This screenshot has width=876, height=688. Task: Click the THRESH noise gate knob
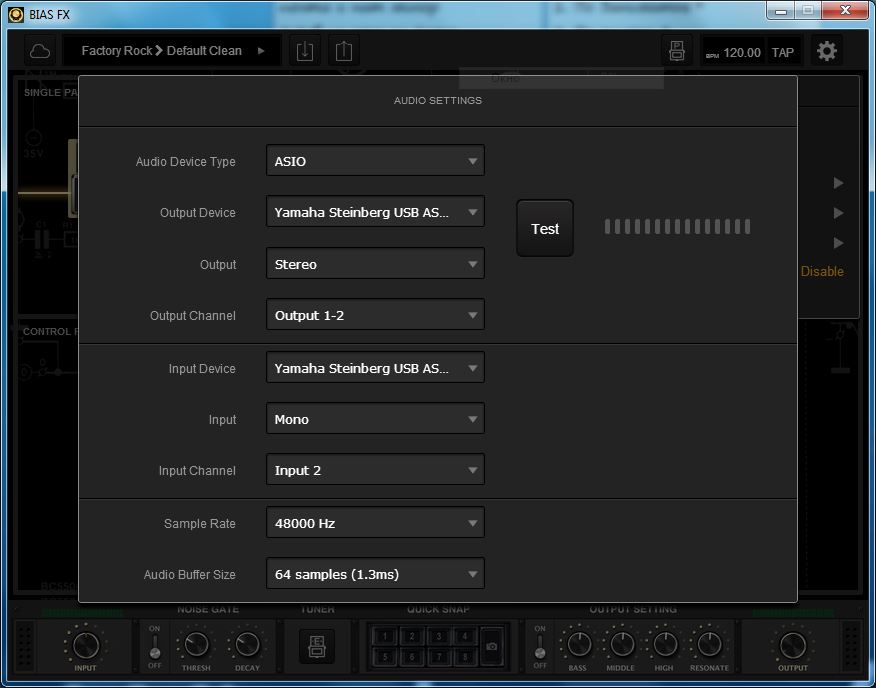coord(196,644)
